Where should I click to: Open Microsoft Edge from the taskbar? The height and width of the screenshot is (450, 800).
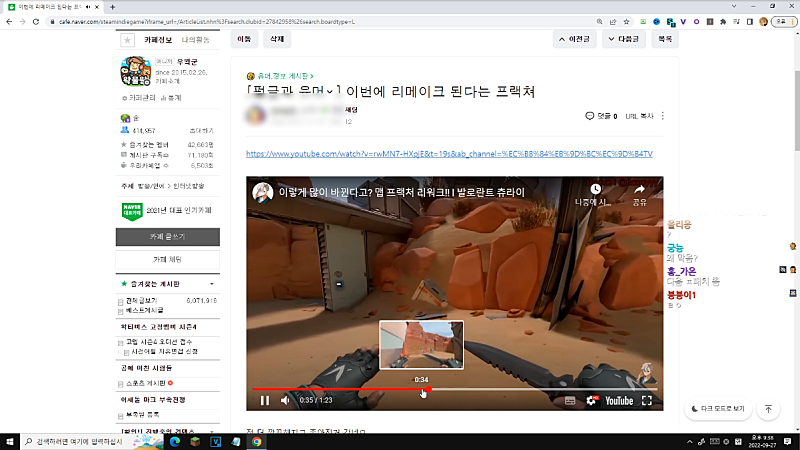click(174, 442)
